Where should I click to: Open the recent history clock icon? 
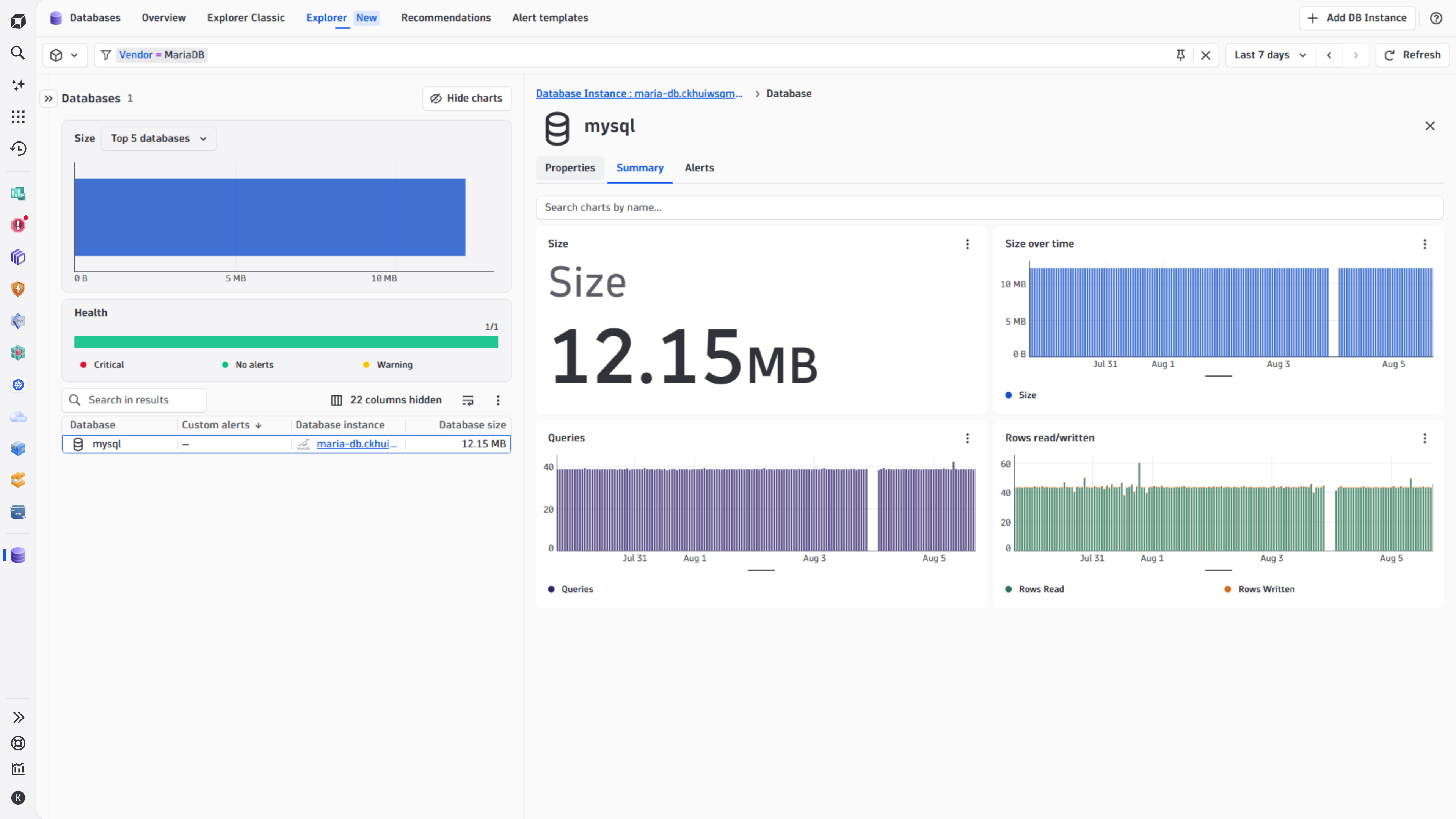(18, 149)
